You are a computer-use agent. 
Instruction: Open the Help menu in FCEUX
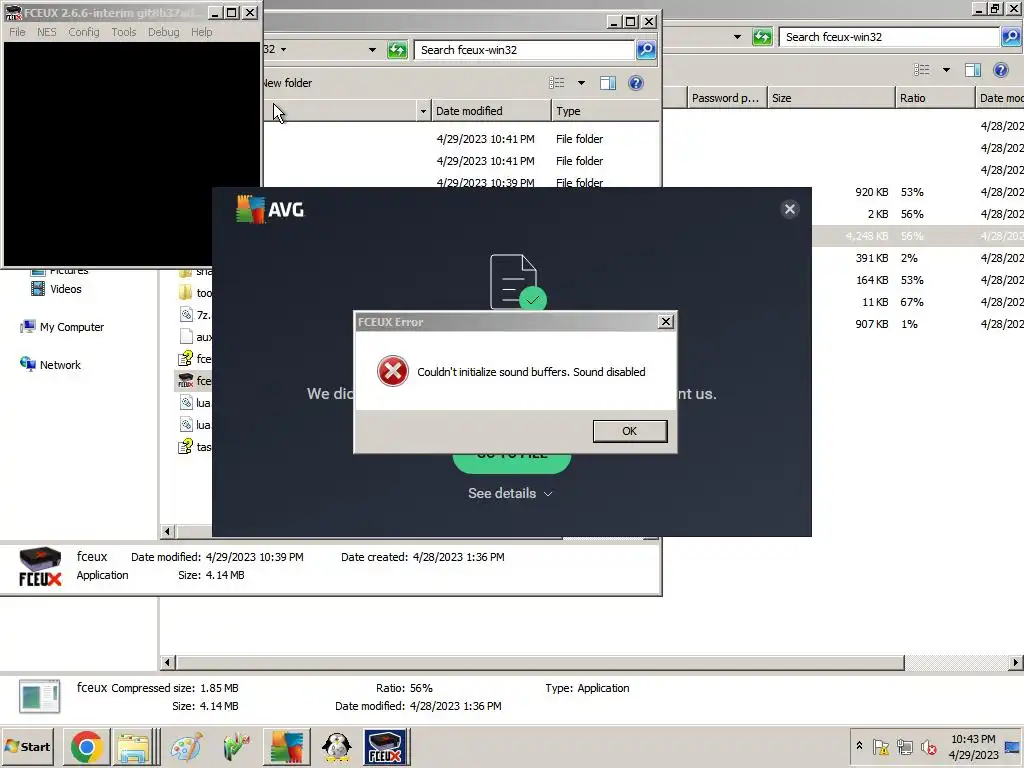point(201,32)
